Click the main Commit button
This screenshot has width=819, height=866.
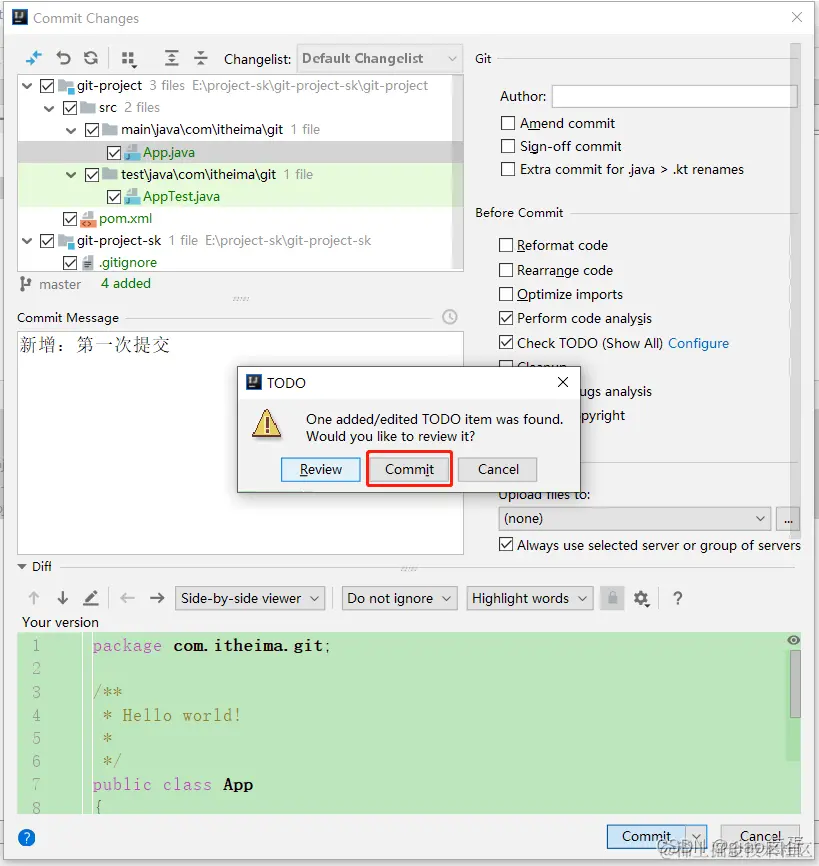pyautogui.click(x=646, y=837)
